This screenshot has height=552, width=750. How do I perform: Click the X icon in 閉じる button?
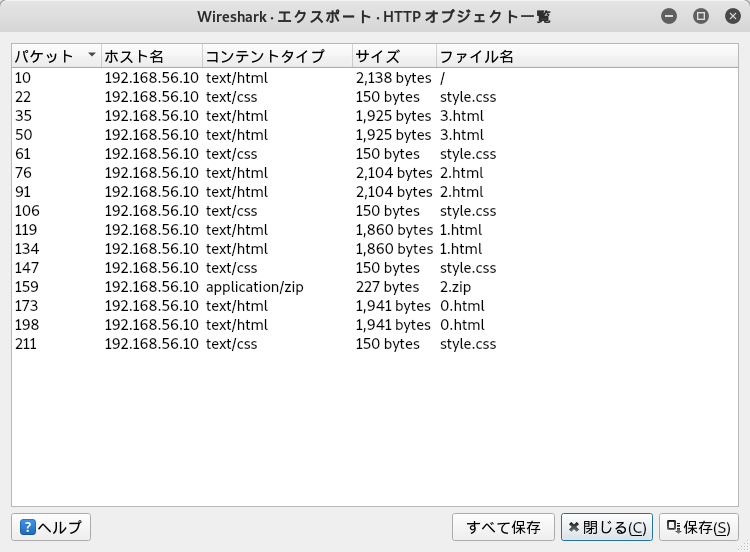(574, 527)
